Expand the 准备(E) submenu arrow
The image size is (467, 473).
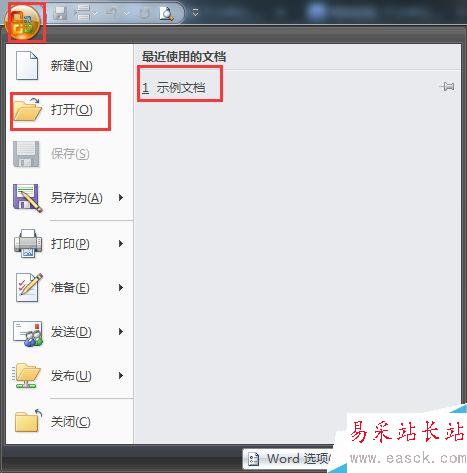click(x=121, y=287)
